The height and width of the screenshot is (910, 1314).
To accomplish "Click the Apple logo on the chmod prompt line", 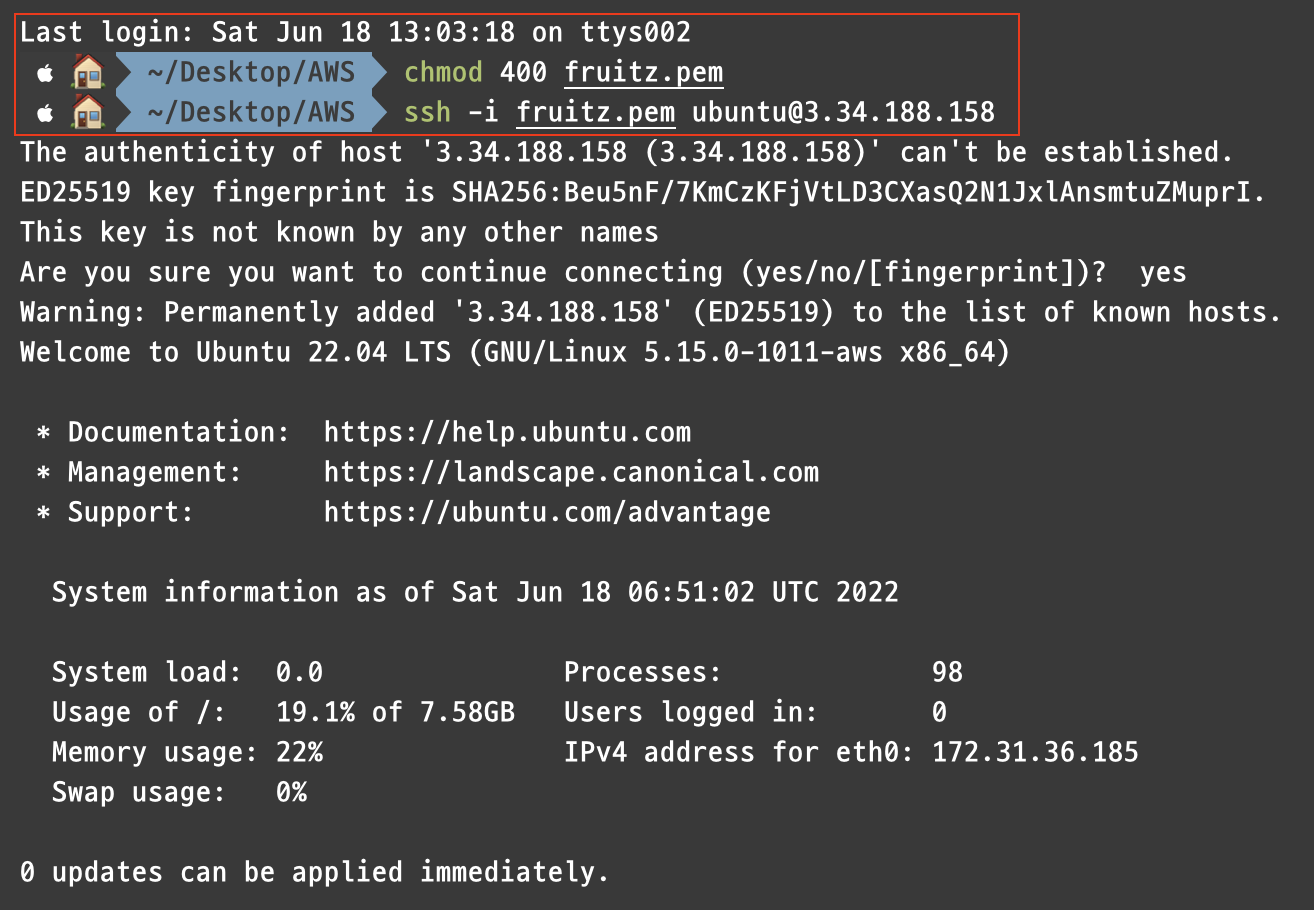I will coord(44,73).
